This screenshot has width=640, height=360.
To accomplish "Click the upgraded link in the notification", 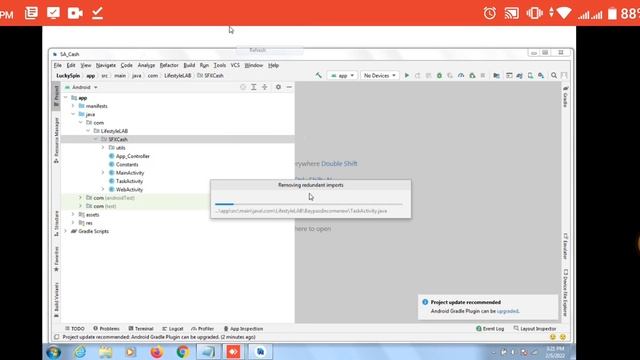I will click(508, 311).
